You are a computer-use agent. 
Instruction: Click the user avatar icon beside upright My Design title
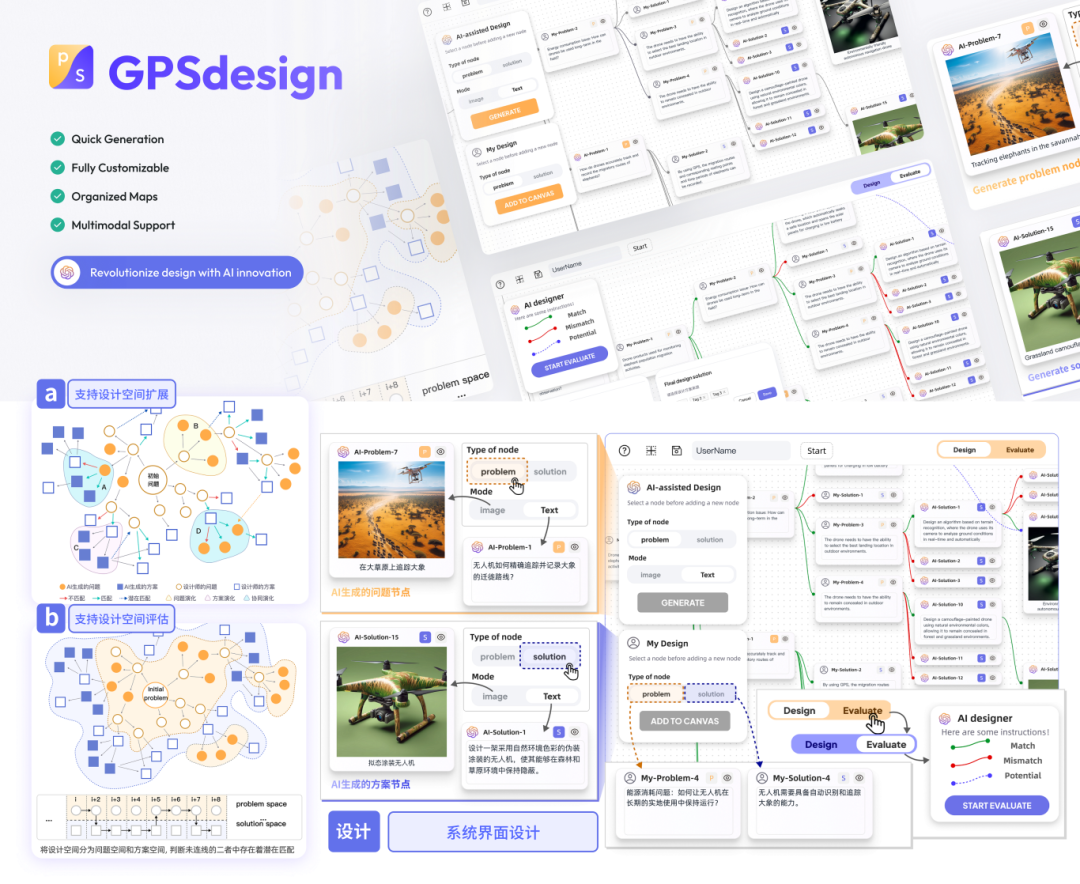(x=633, y=643)
